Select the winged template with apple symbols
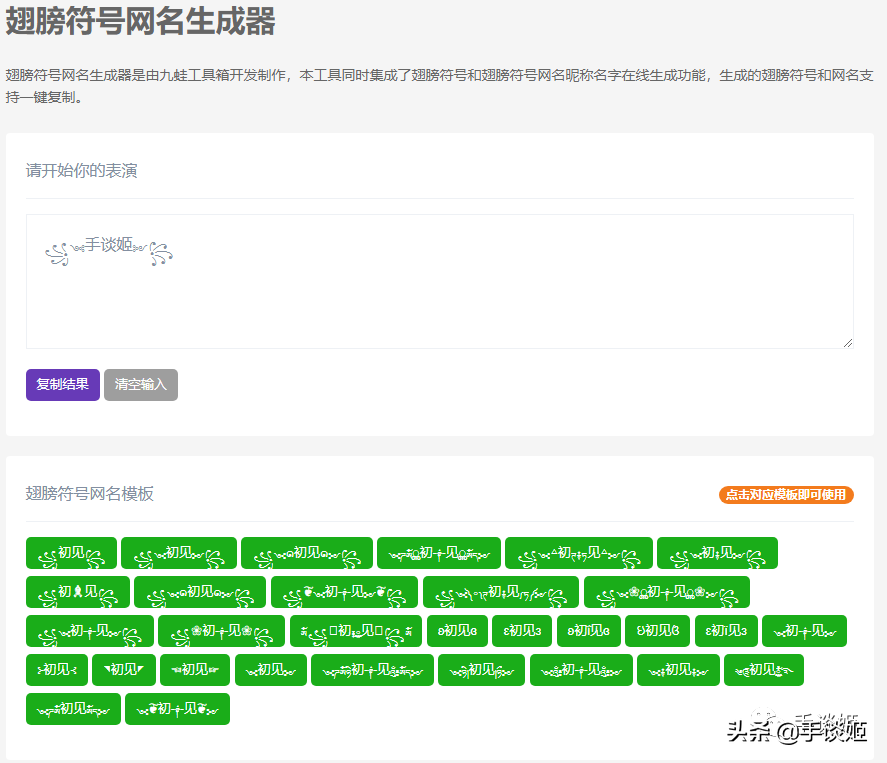The width and height of the screenshot is (887, 763). (345, 592)
